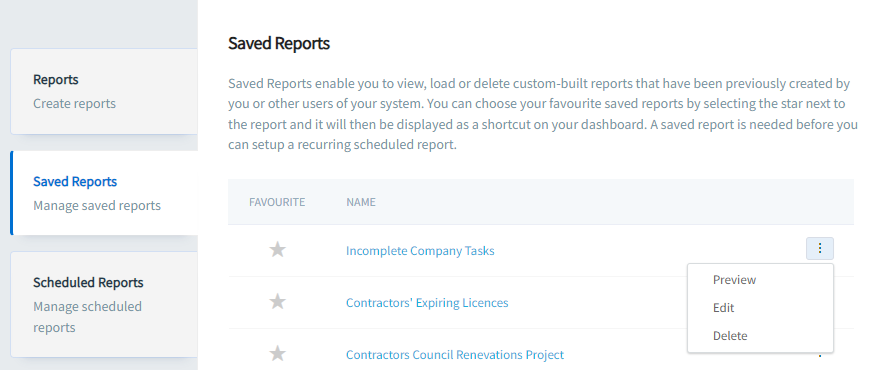872x370 pixels.
Task: Click the Saved Reports page heading
Action: click(279, 43)
